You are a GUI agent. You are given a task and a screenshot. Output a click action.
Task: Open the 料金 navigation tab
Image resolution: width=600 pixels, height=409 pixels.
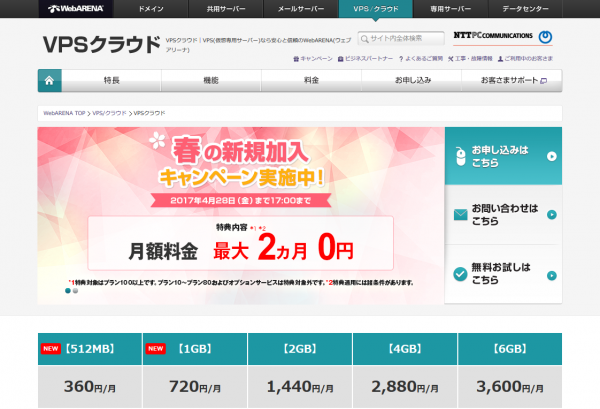(311, 80)
